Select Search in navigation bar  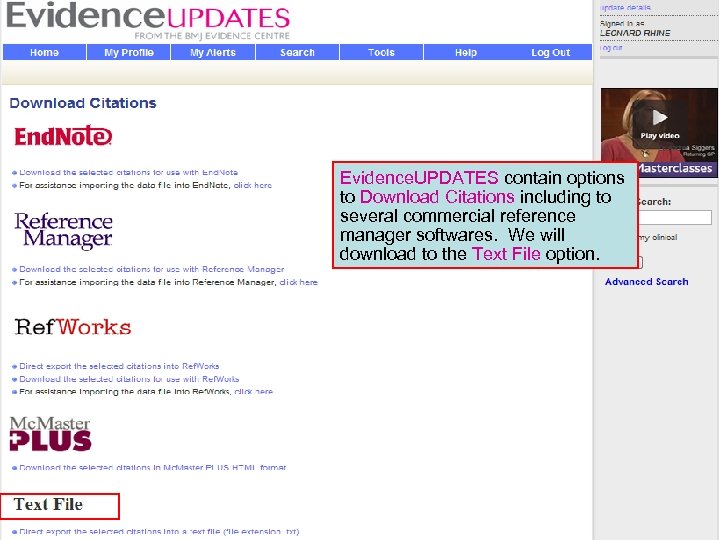[x=297, y=52]
